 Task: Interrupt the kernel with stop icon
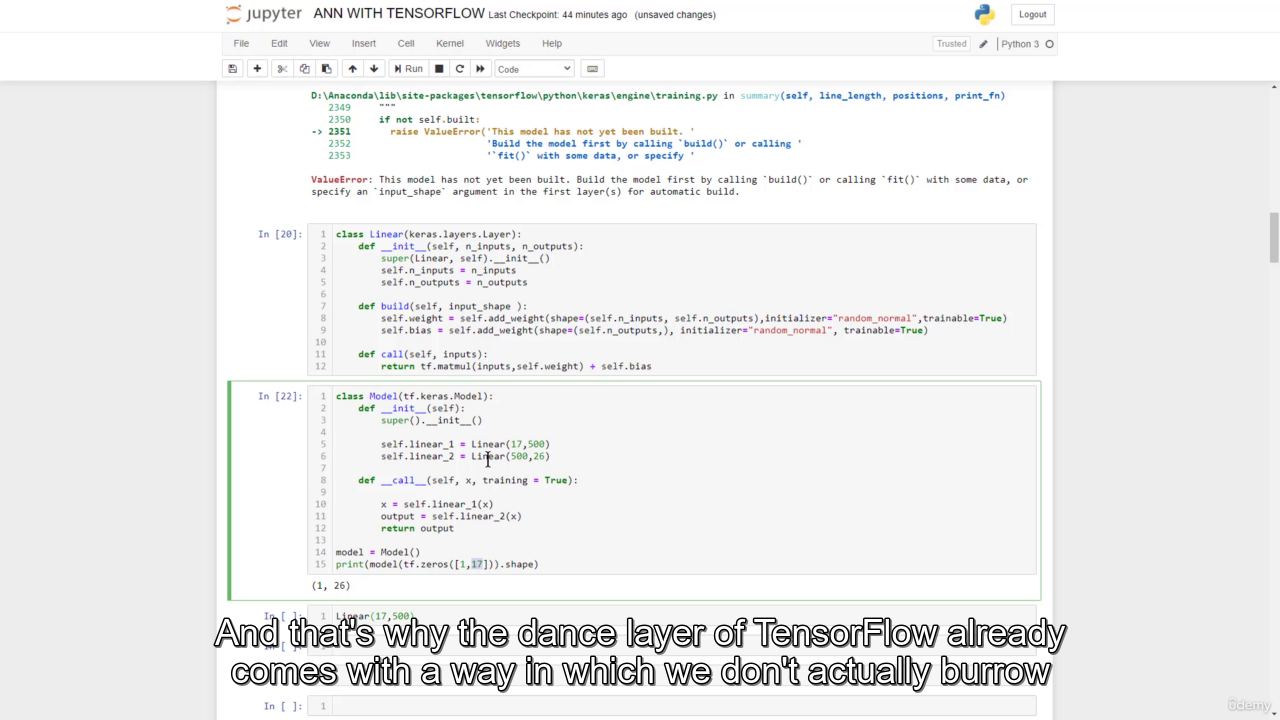[438, 69]
